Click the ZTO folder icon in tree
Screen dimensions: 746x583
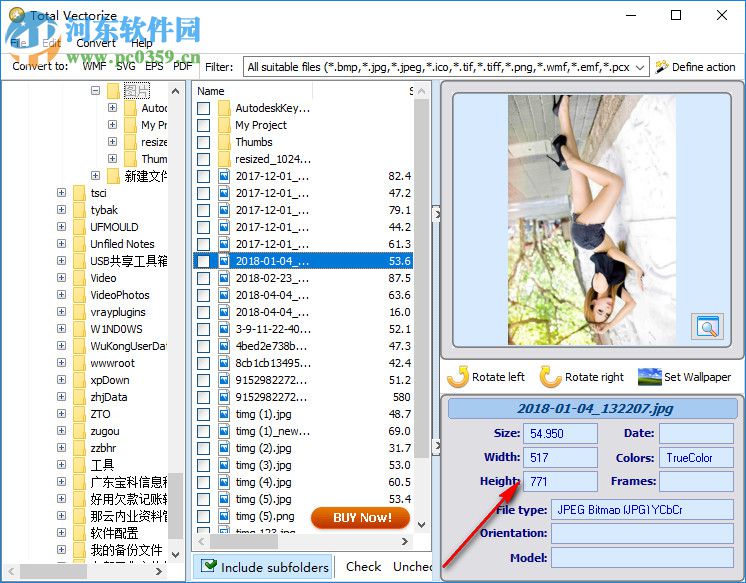coord(79,414)
